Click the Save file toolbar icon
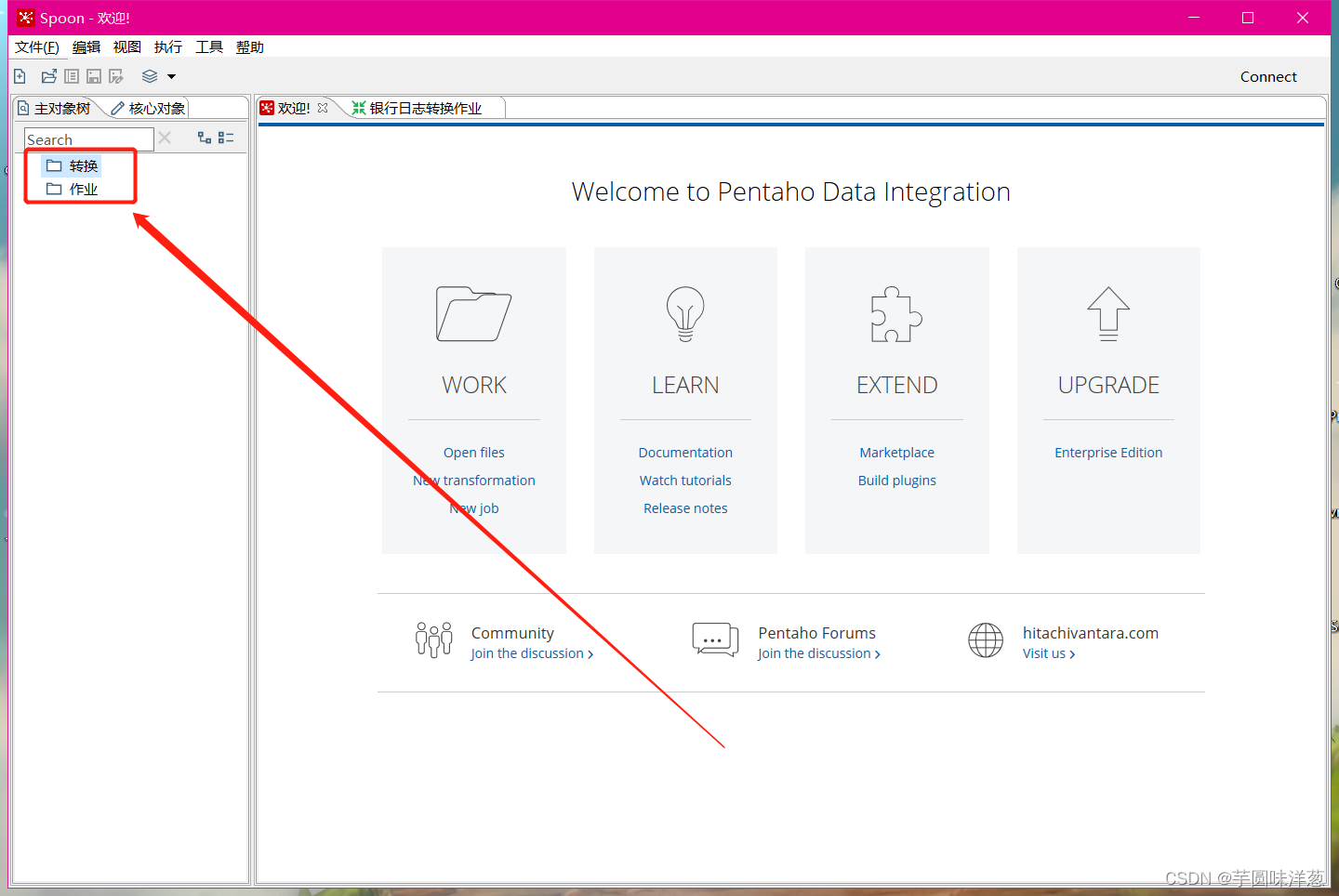 pyautogui.click(x=94, y=76)
